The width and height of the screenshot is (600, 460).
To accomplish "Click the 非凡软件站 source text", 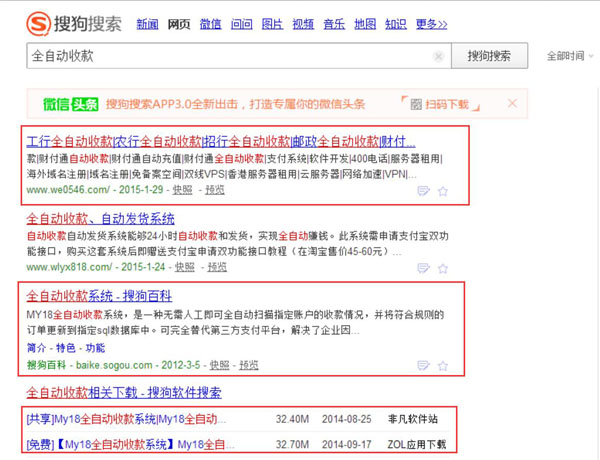I will coord(412,419).
